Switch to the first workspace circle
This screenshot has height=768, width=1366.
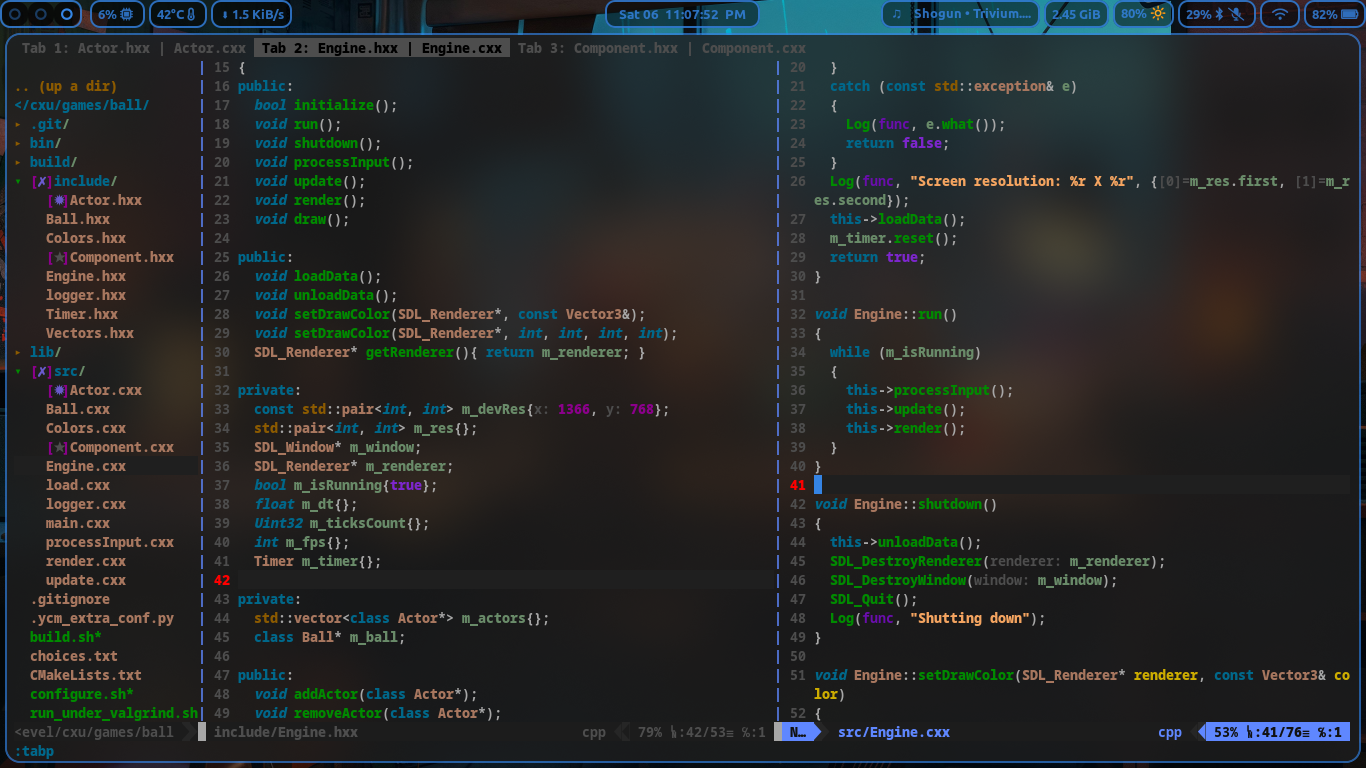point(16,14)
